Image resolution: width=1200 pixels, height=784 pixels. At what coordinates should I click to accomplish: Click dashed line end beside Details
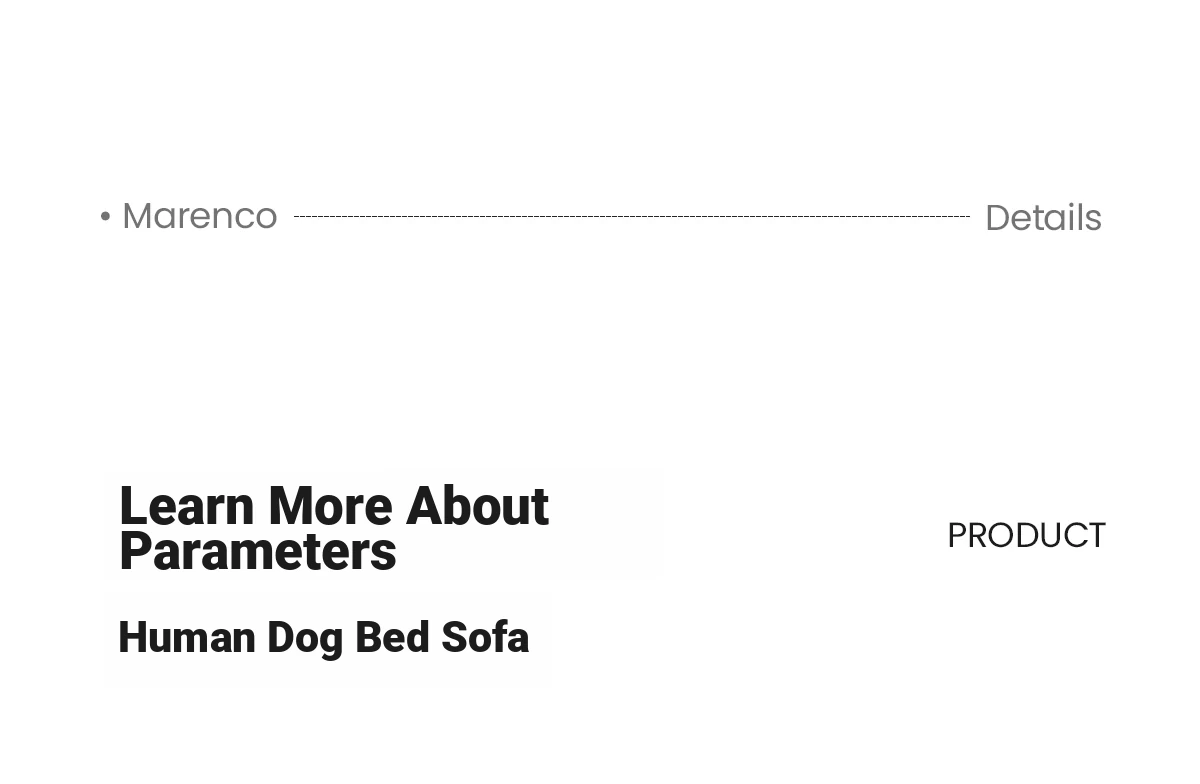click(x=966, y=216)
